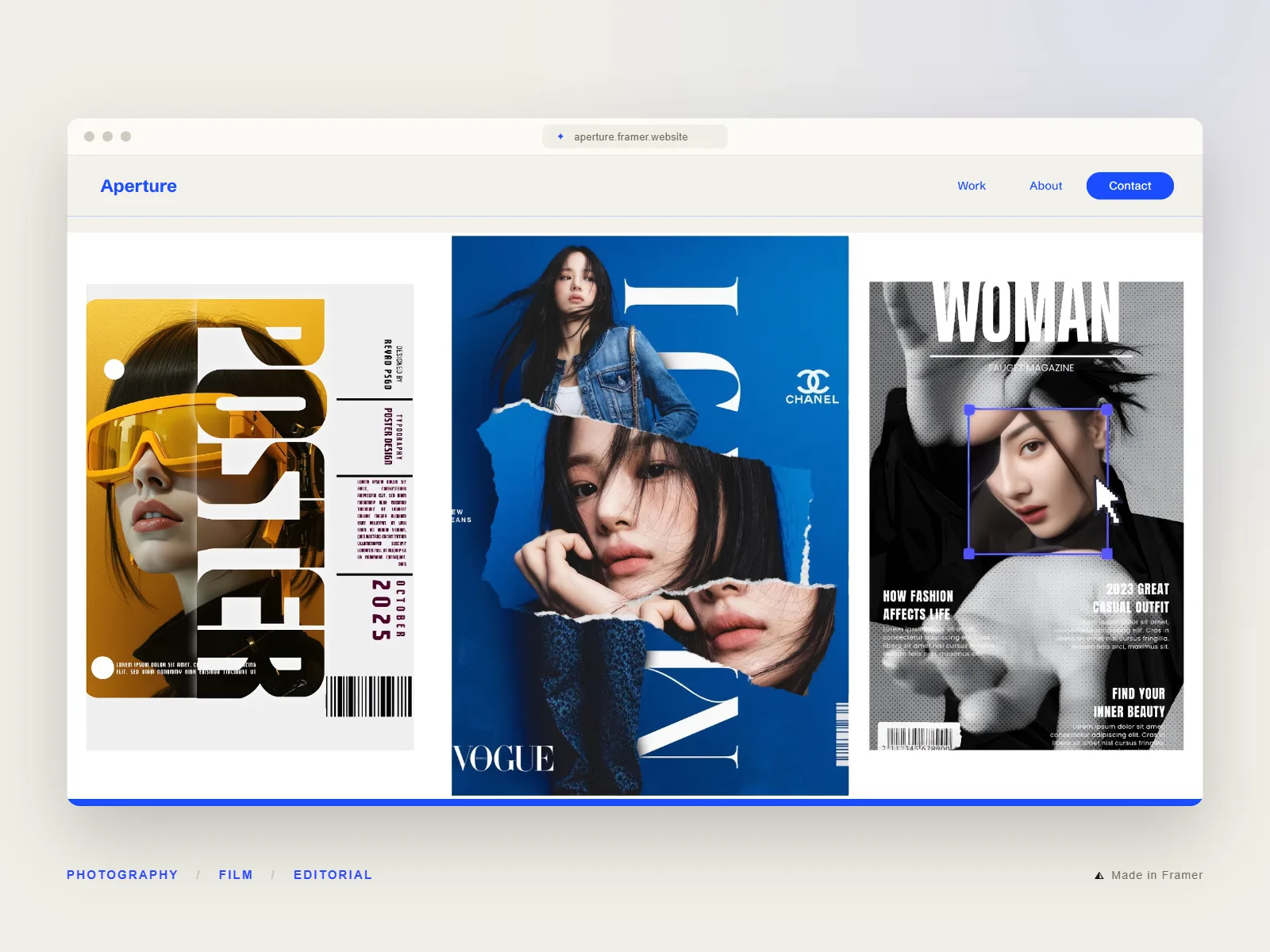Click 'FIND YOUR INNER BEAUTY' headline
Image resolution: width=1270 pixels, height=952 pixels.
1129,703
